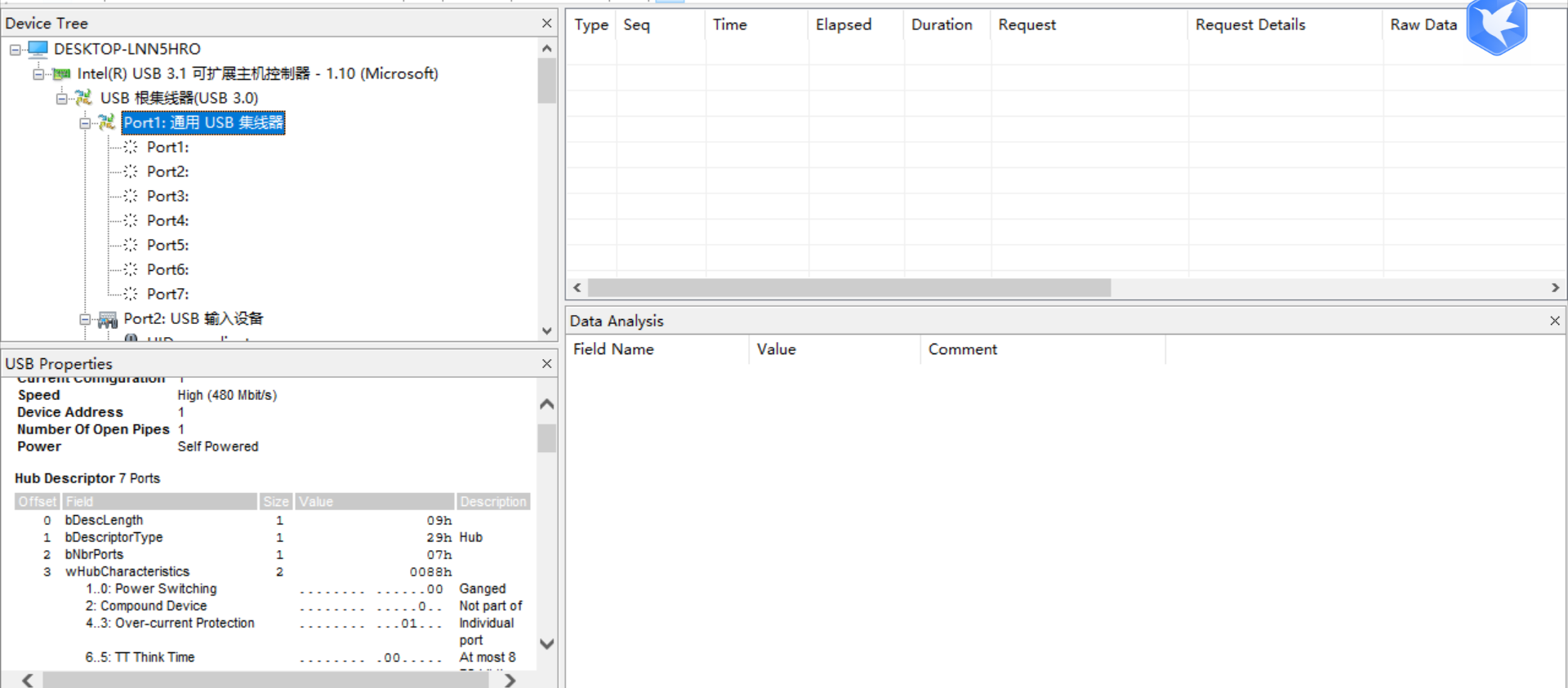Close the USB Properties panel

547,364
